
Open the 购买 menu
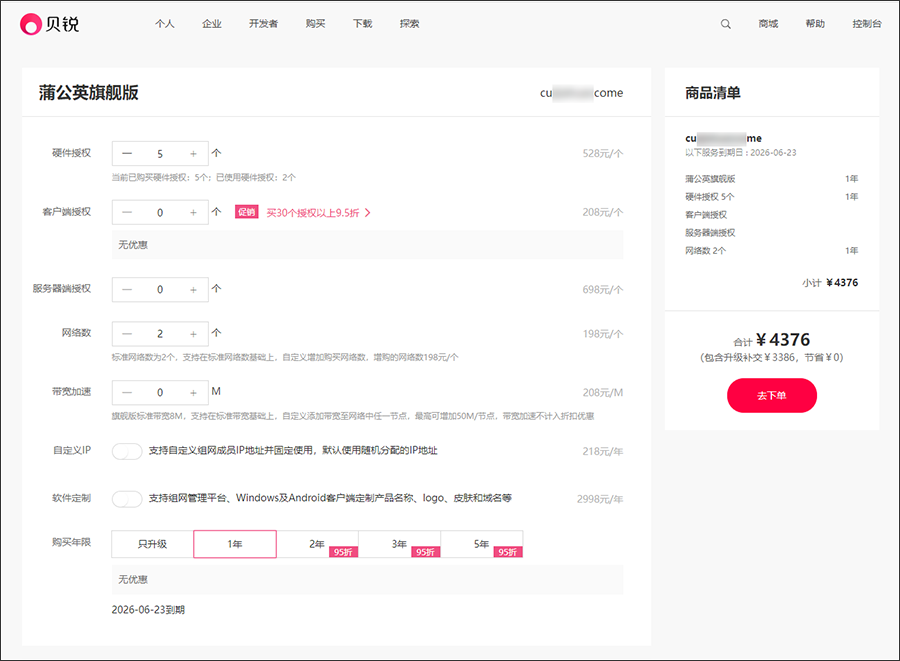(x=316, y=24)
